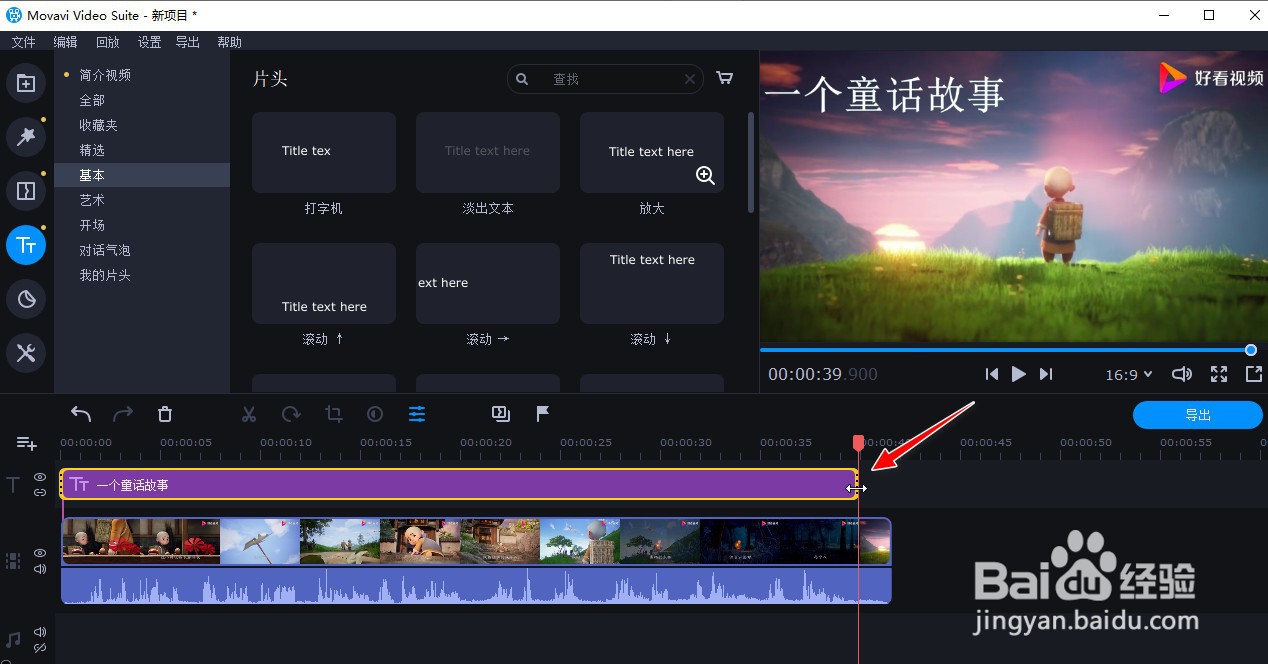1268x664 pixels.
Task: Click the add track icon
Action: click(x=26, y=443)
